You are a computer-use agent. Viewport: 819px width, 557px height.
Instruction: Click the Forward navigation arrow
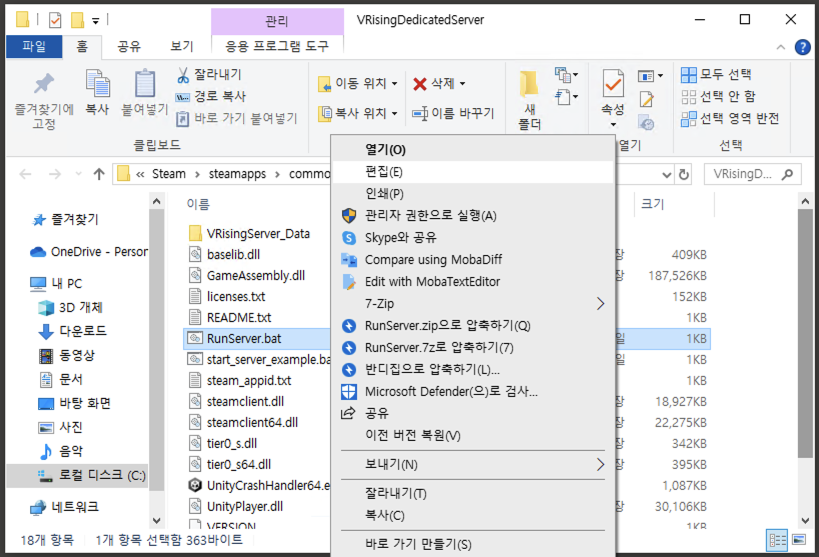pyautogui.click(x=54, y=174)
